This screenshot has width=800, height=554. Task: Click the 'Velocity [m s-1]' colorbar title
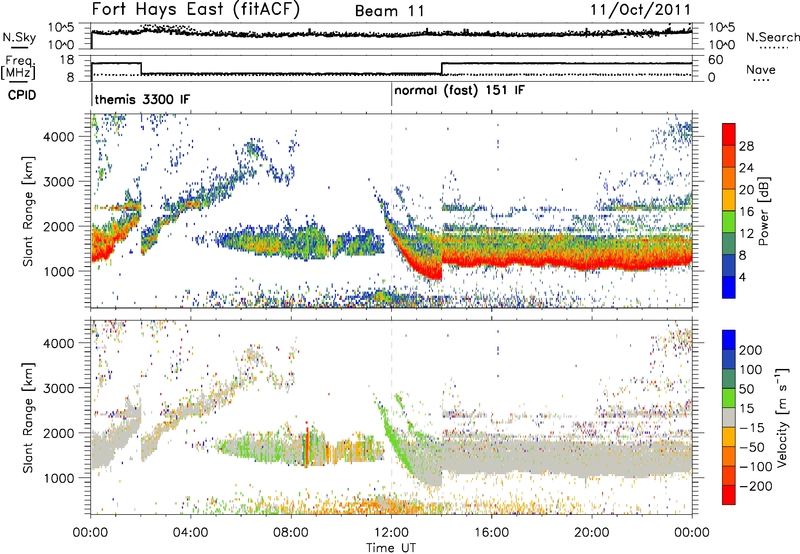pyautogui.click(x=782, y=417)
